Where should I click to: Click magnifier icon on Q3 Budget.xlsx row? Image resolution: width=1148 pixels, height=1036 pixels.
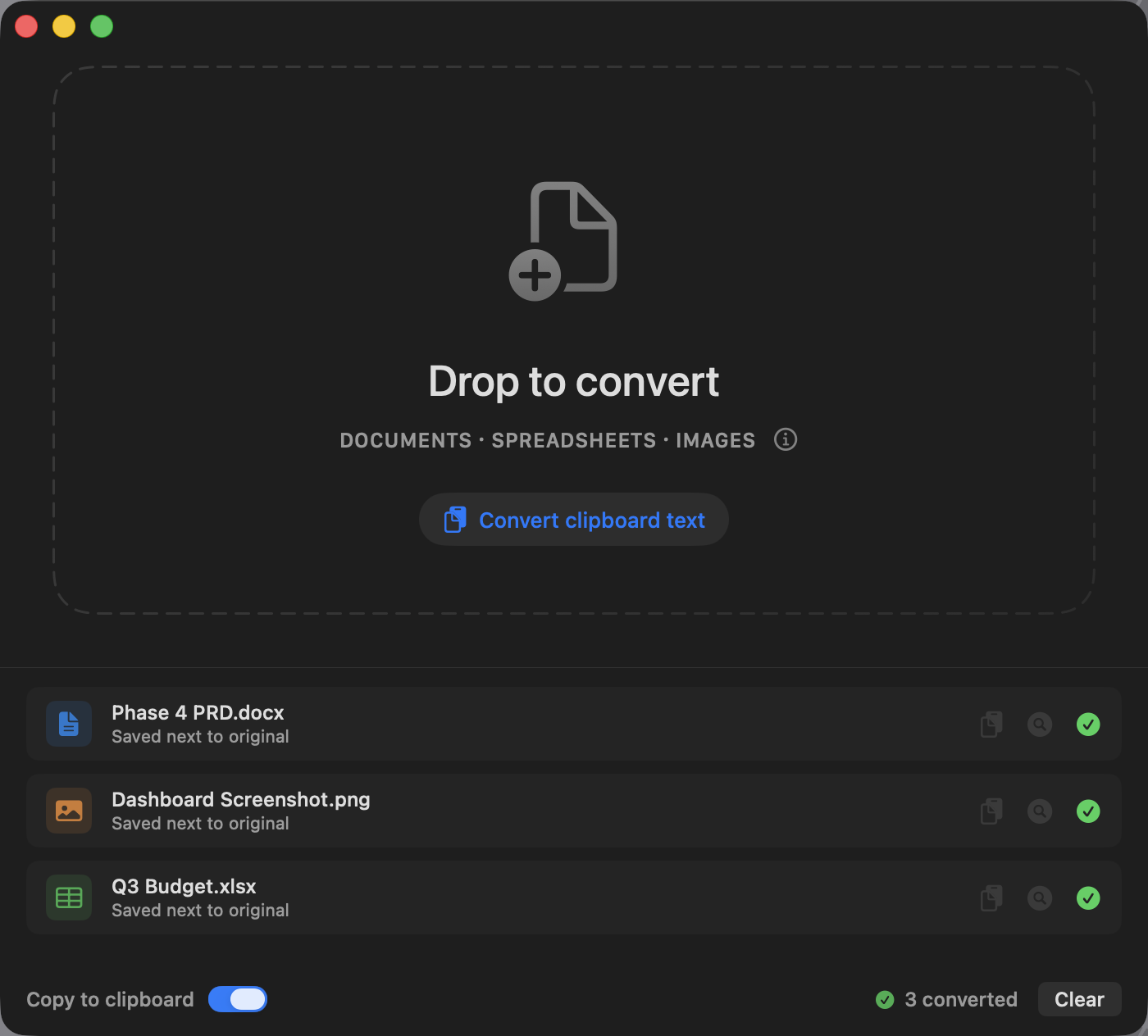pos(1040,898)
